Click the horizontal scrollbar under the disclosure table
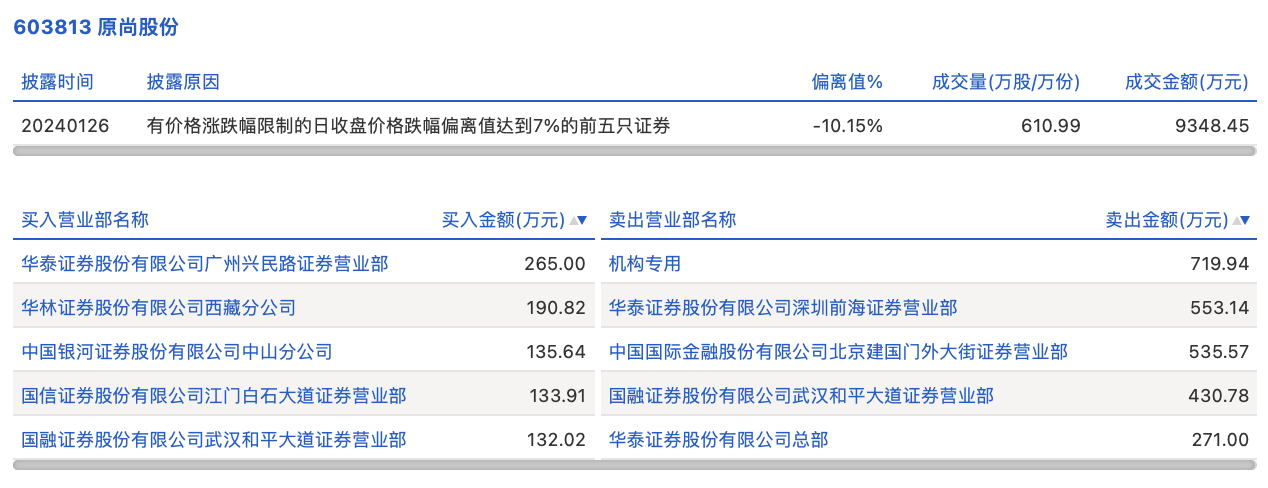This screenshot has width=1268, height=488. [x=634, y=151]
